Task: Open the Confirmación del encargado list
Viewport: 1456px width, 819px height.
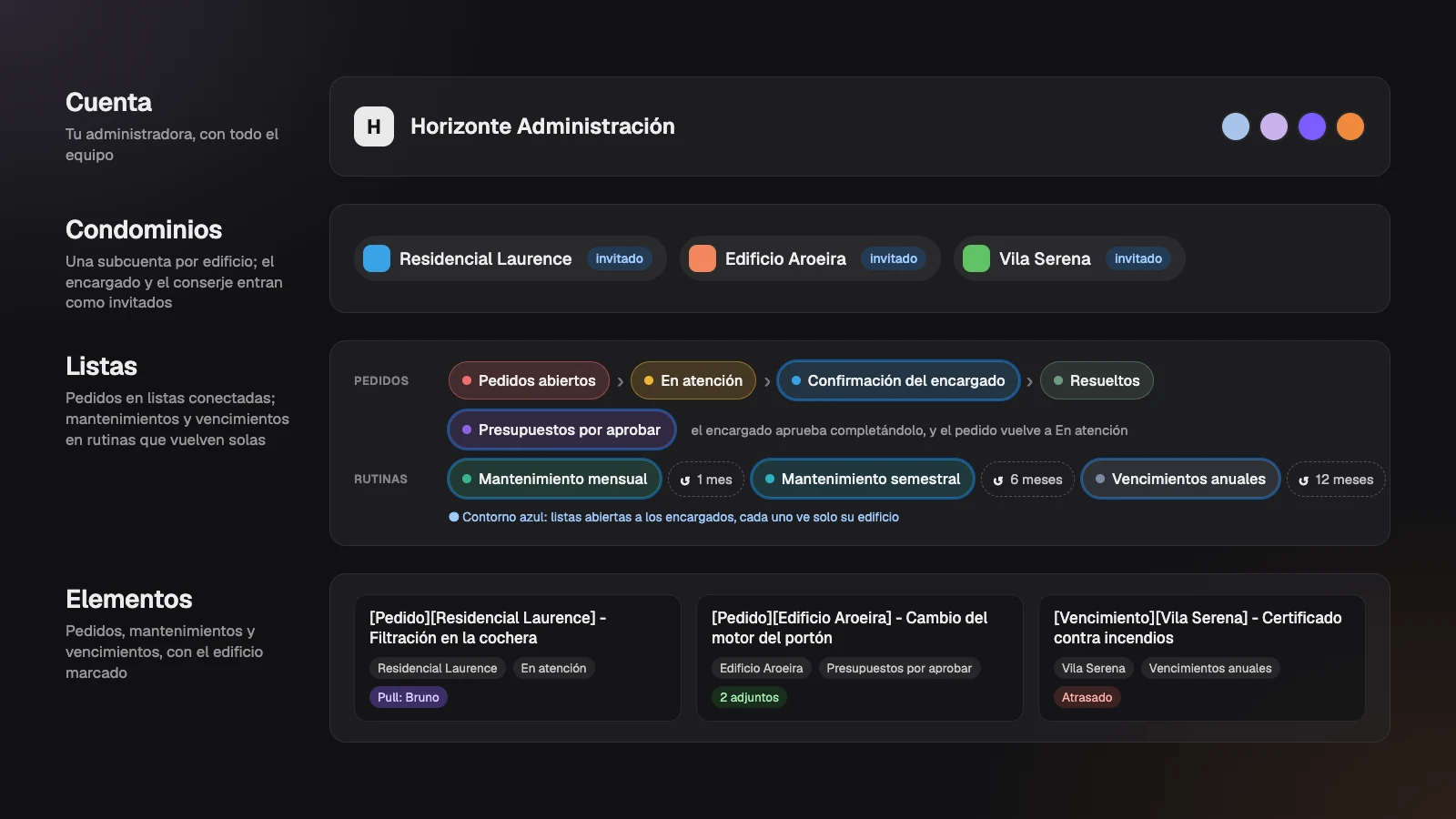Action: click(898, 380)
